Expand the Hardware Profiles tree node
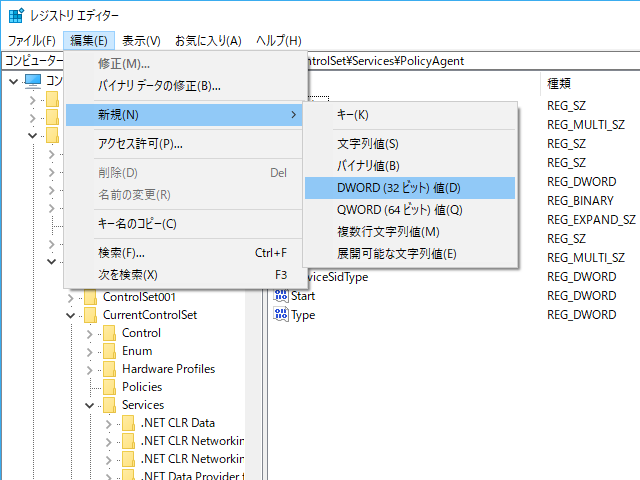Image resolution: width=640 pixels, height=480 pixels. point(90,370)
